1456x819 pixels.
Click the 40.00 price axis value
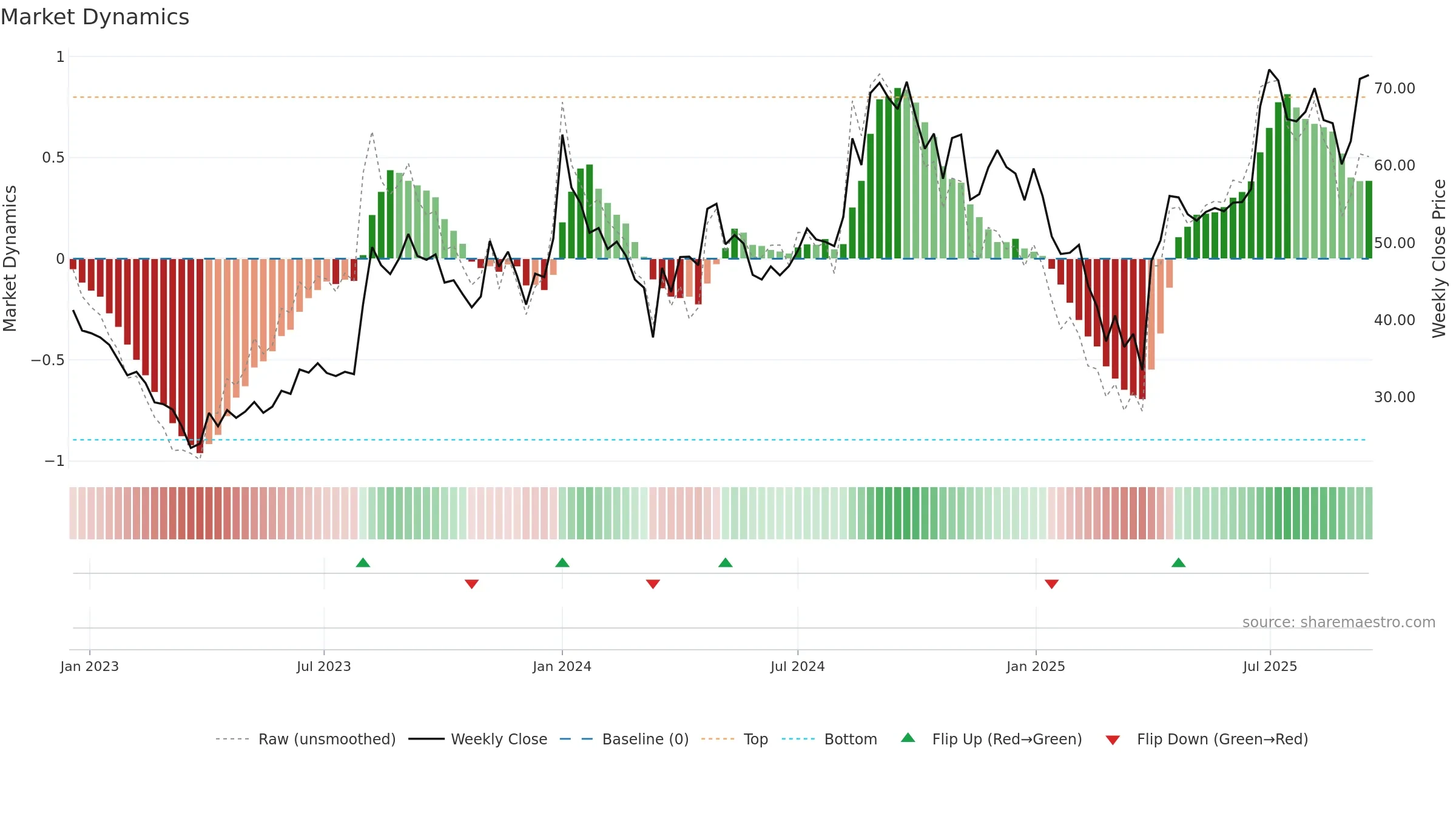(1395, 320)
